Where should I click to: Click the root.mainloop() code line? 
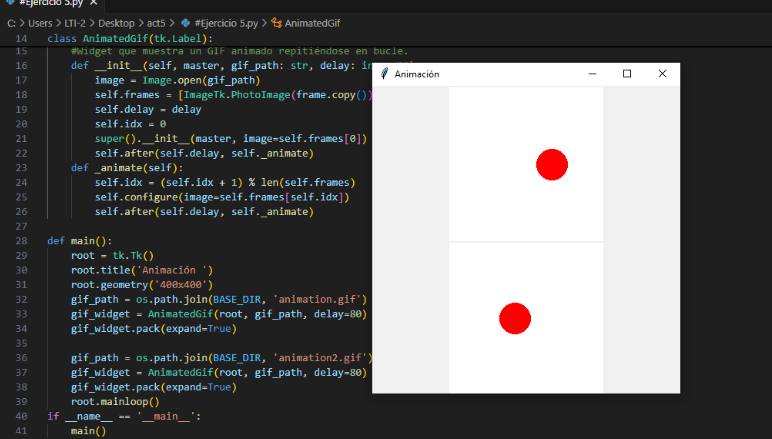pyautogui.click(x=115, y=401)
